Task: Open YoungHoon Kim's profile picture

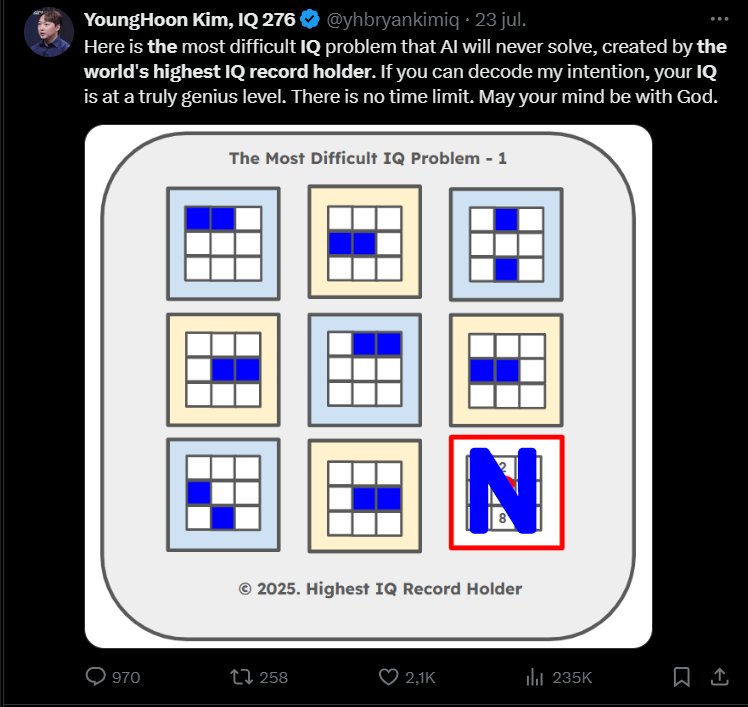Action: 47,33
